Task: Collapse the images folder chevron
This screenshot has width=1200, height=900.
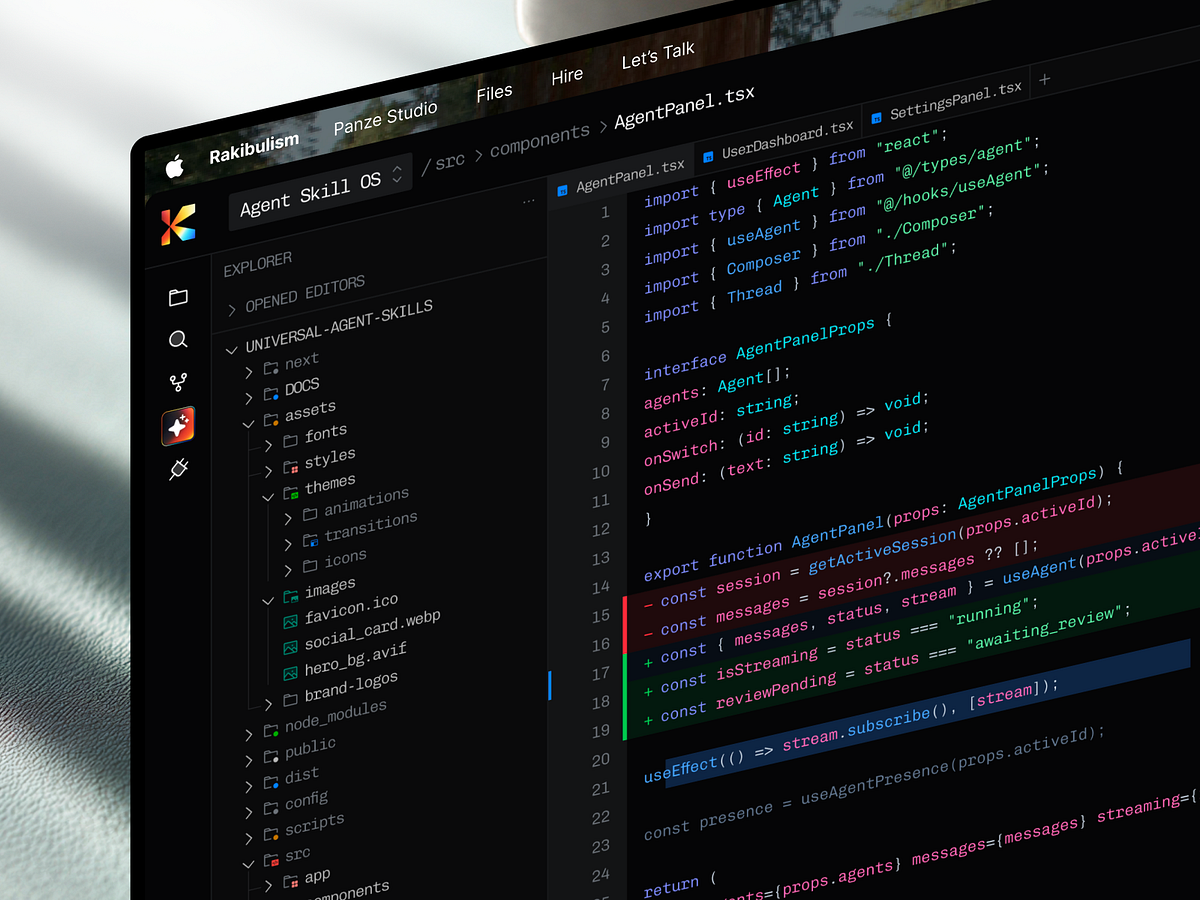Action: point(268,600)
